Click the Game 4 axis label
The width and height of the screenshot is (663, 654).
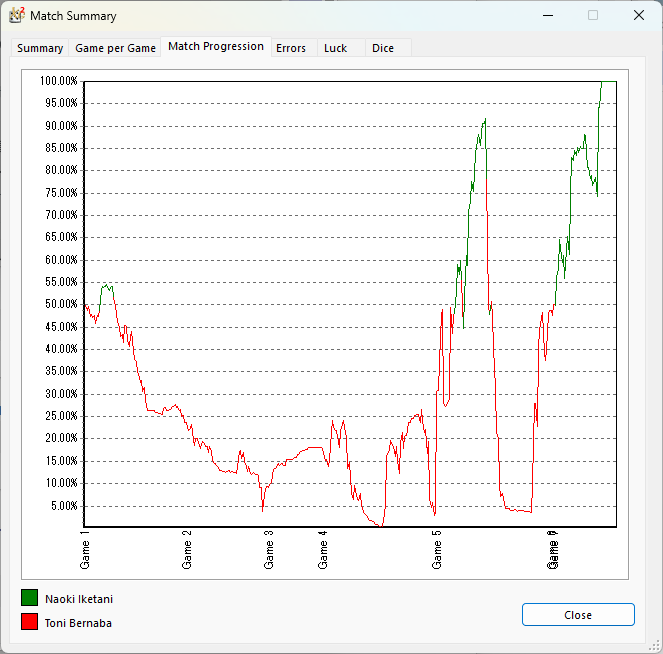[x=323, y=550]
